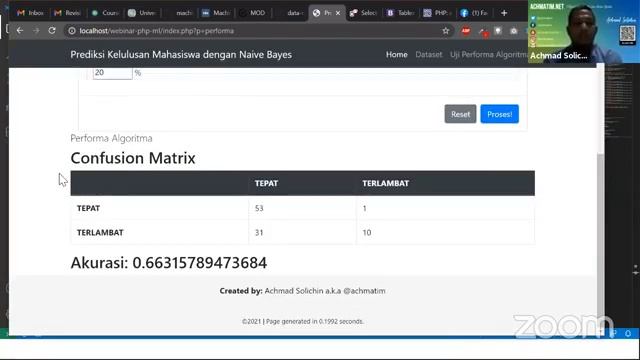The width and height of the screenshot is (640, 360).
Task: Go forward in browser history
Action: [36, 31]
